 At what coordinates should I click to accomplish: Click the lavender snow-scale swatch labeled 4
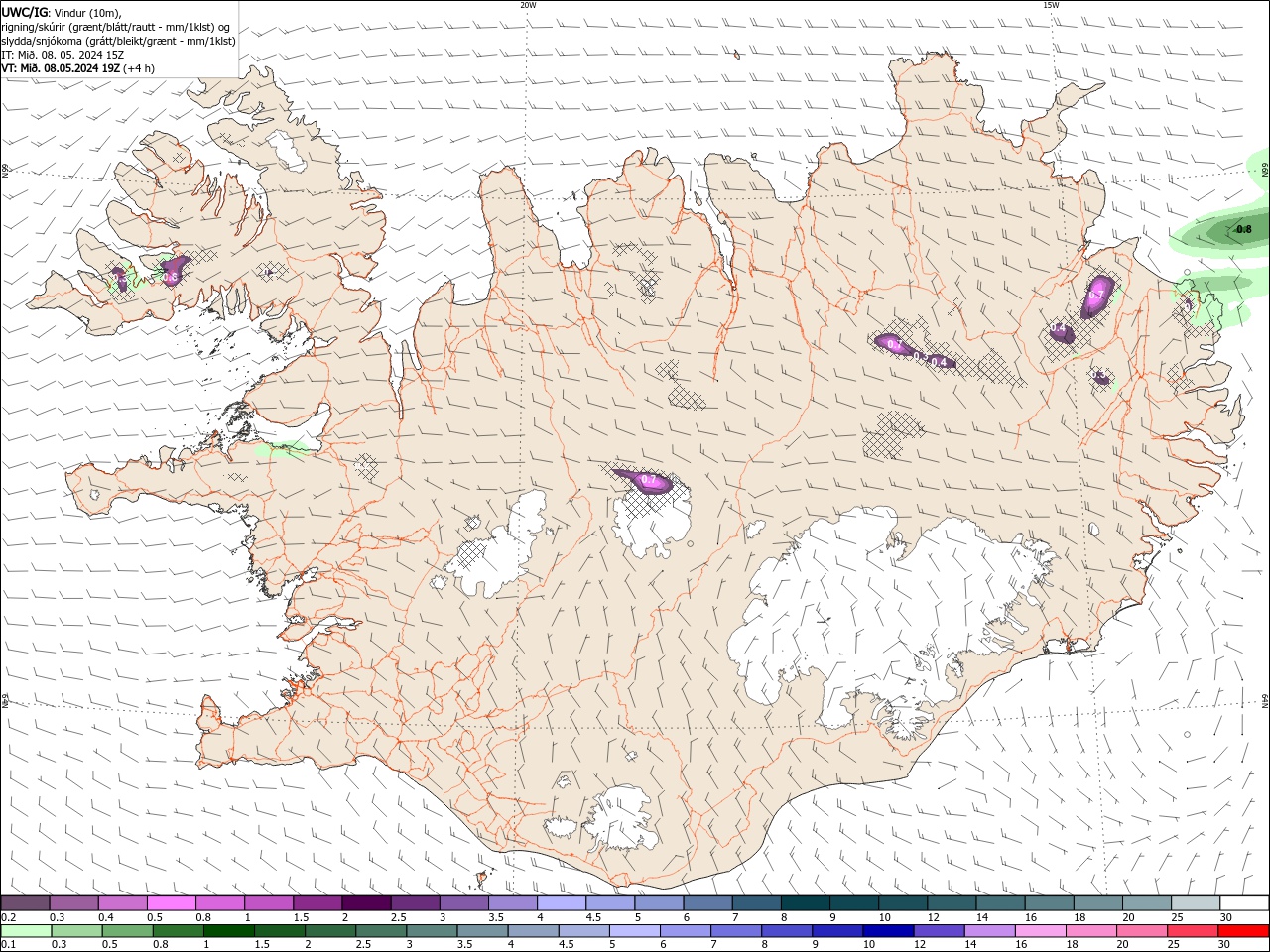[561, 903]
